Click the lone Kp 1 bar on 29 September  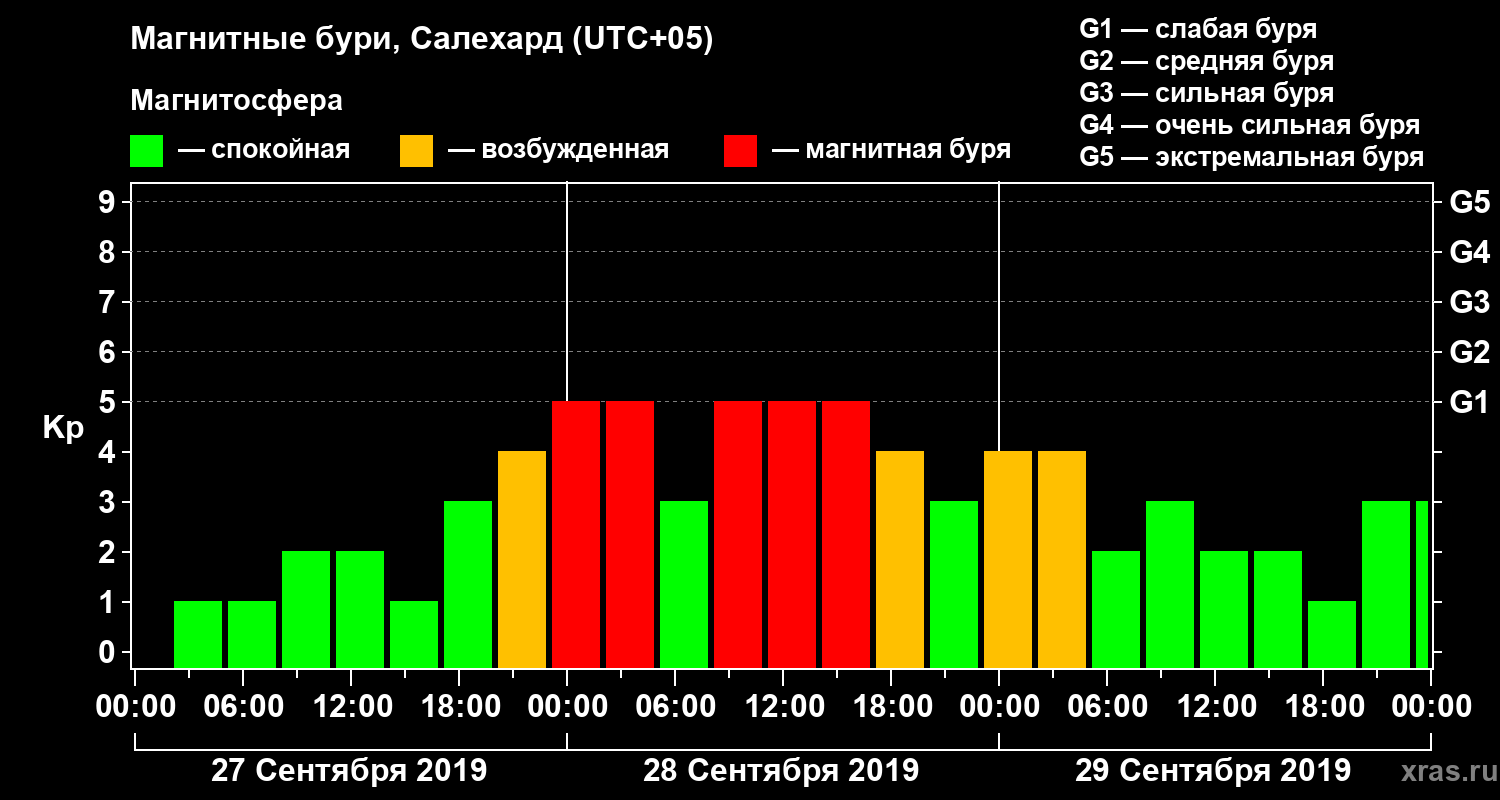[1332, 634]
